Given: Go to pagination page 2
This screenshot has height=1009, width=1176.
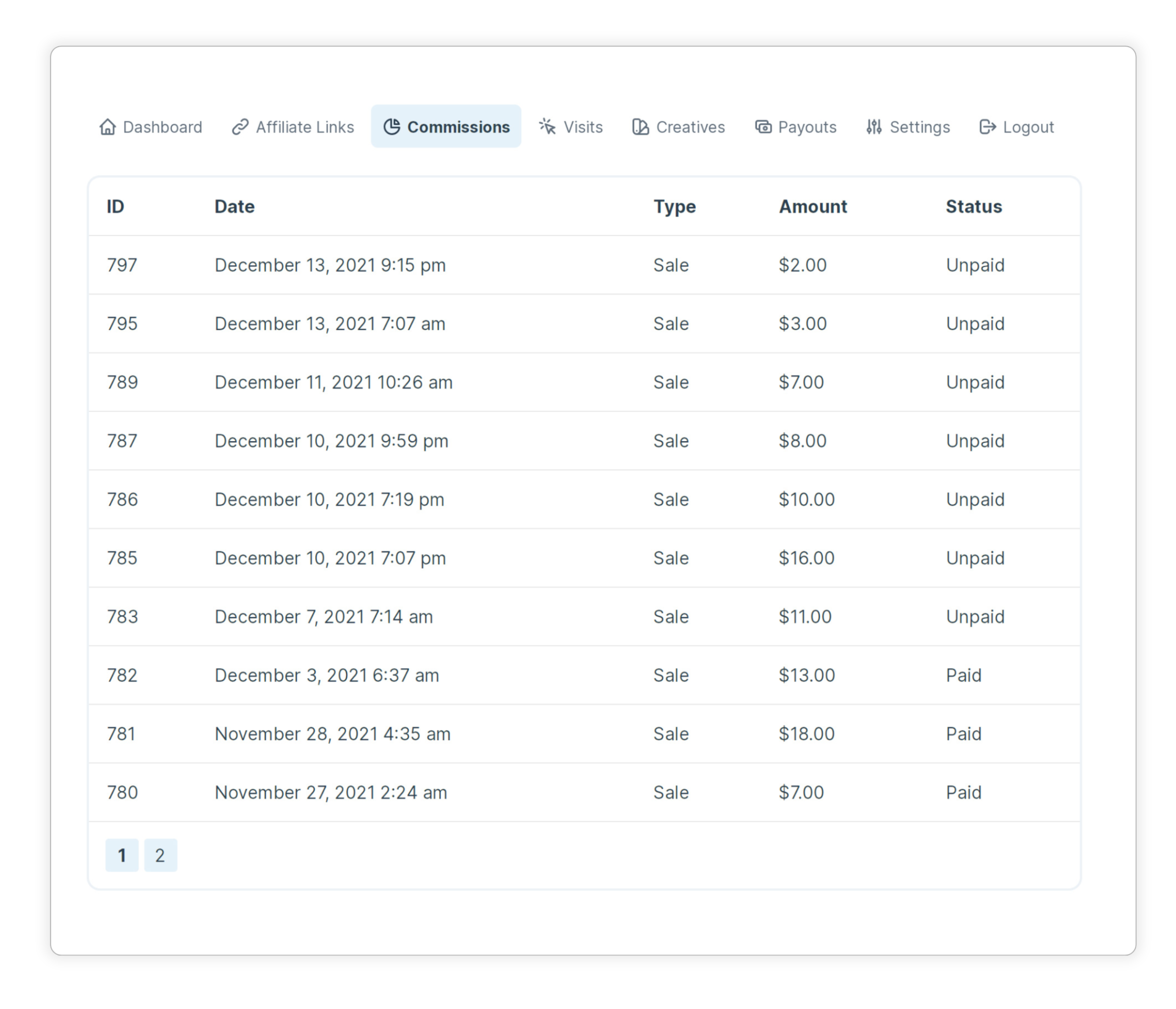Looking at the screenshot, I should click(160, 855).
